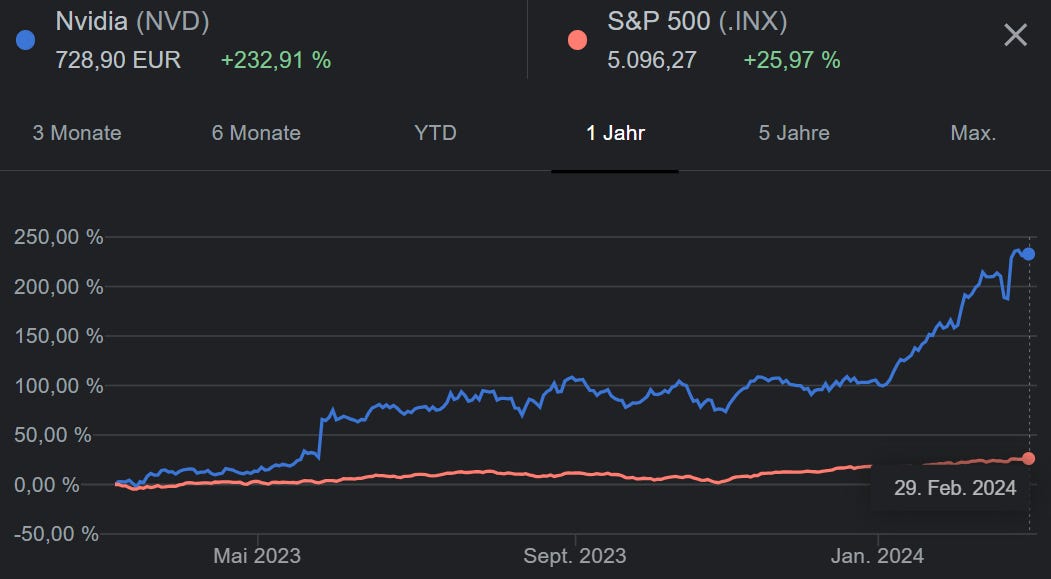1051x579 pixels.
Task: Click the blue Nvidia legend dot
Action: 25,40
